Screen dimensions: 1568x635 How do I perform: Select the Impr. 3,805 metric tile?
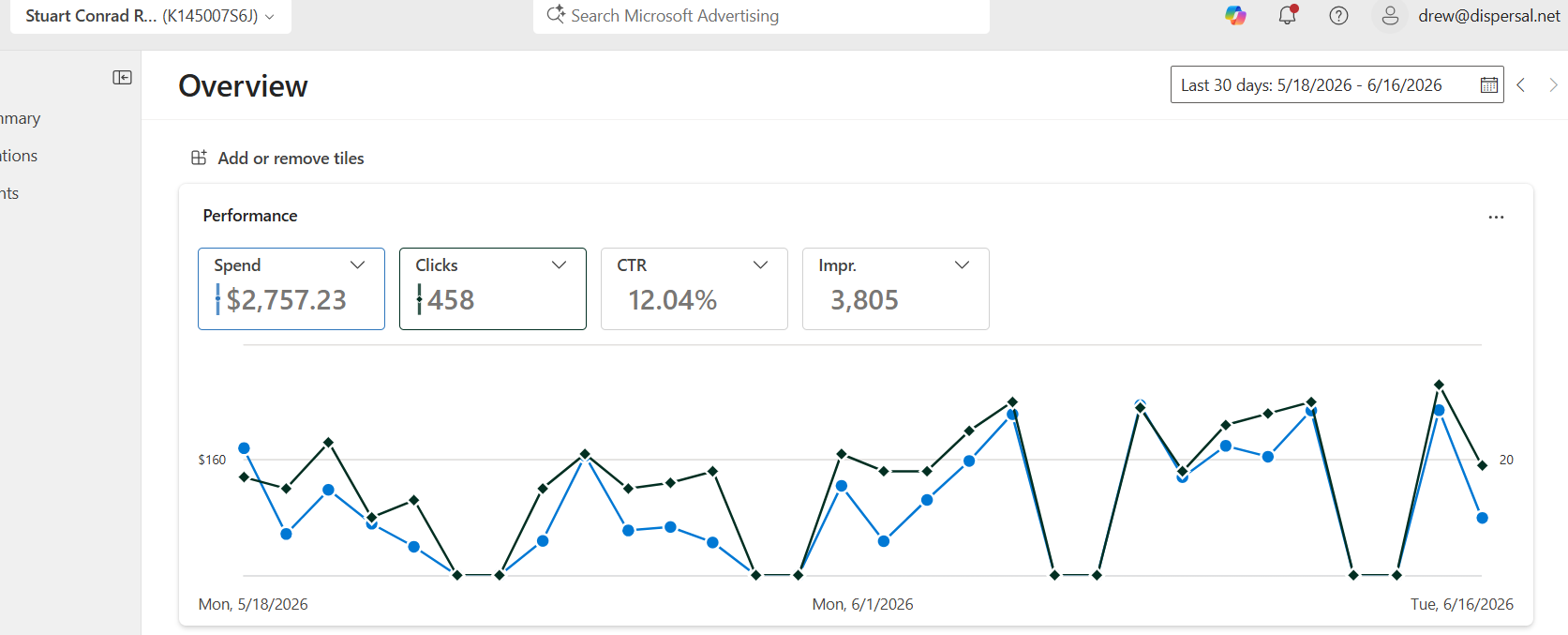(x=896, y=289)
